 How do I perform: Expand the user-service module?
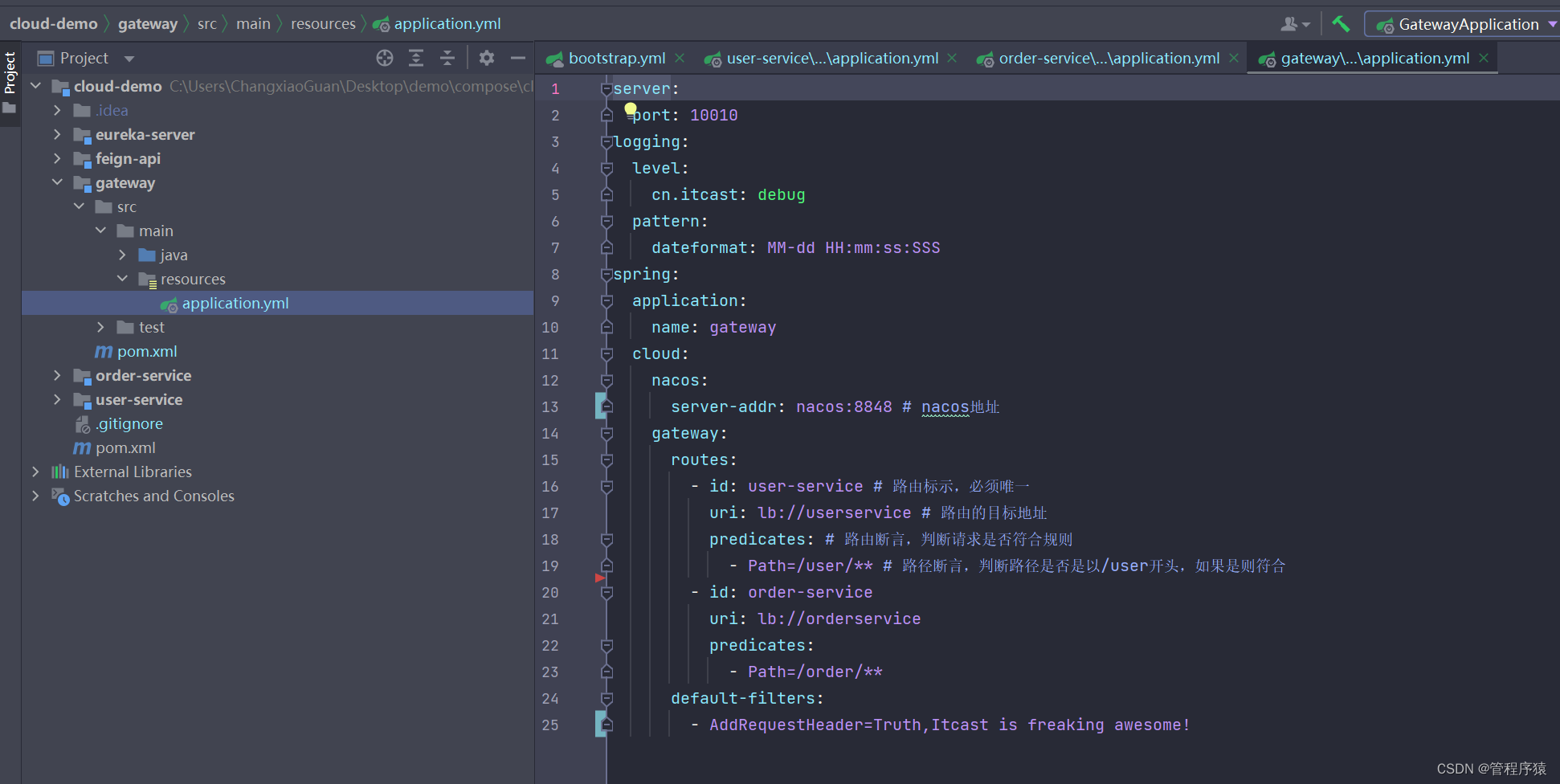[57, 399]
